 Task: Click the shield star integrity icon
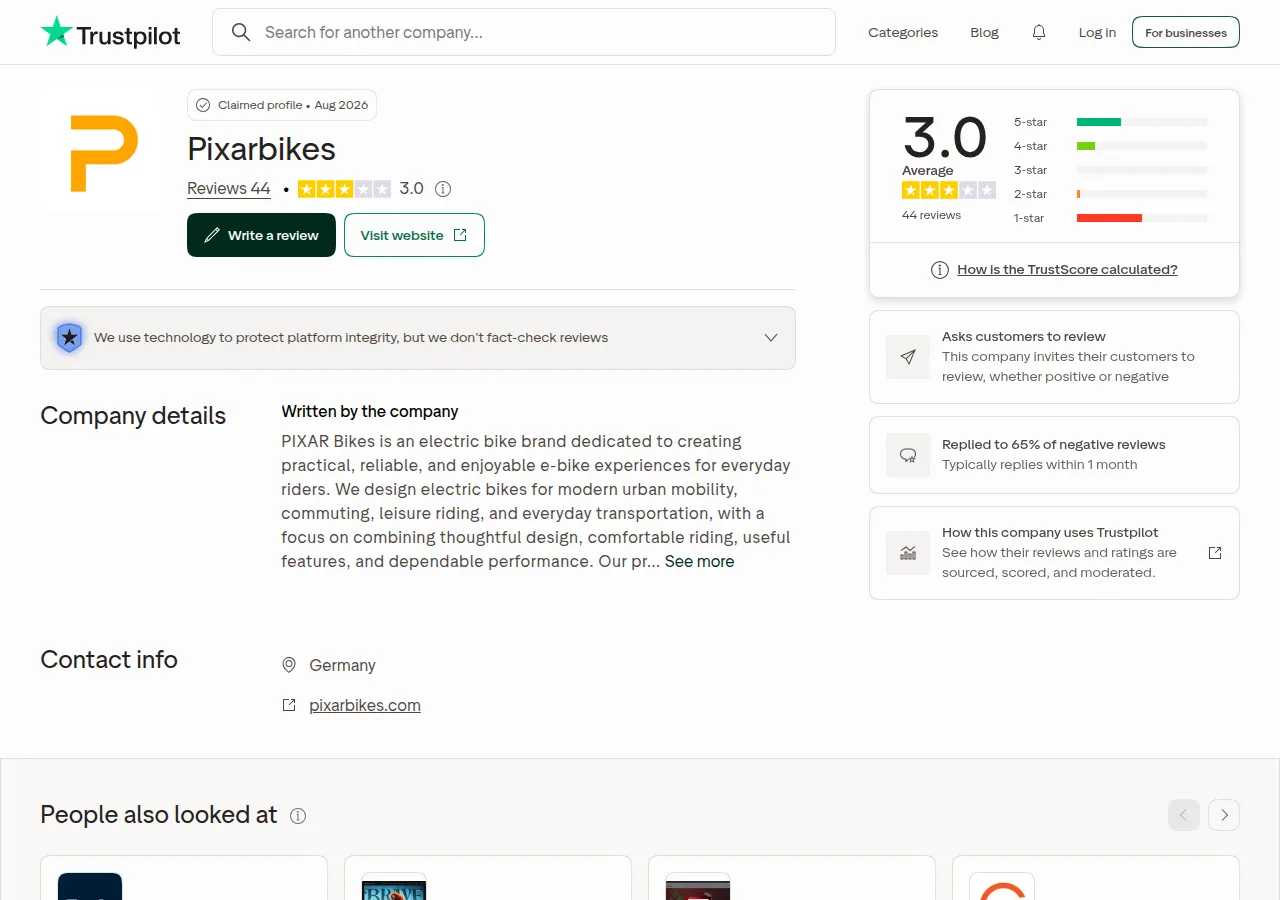(x=69, y=338)
